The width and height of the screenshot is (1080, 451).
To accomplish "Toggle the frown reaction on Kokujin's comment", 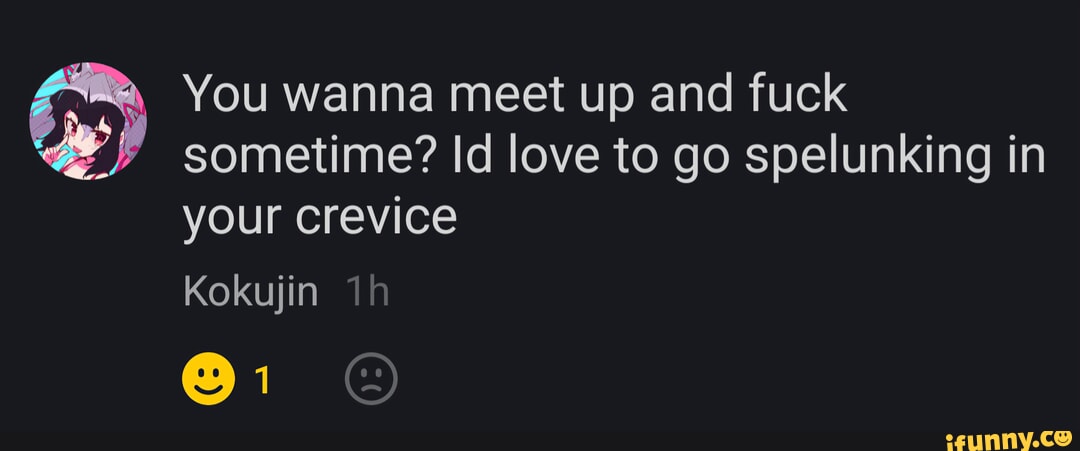I will [371, 380].
